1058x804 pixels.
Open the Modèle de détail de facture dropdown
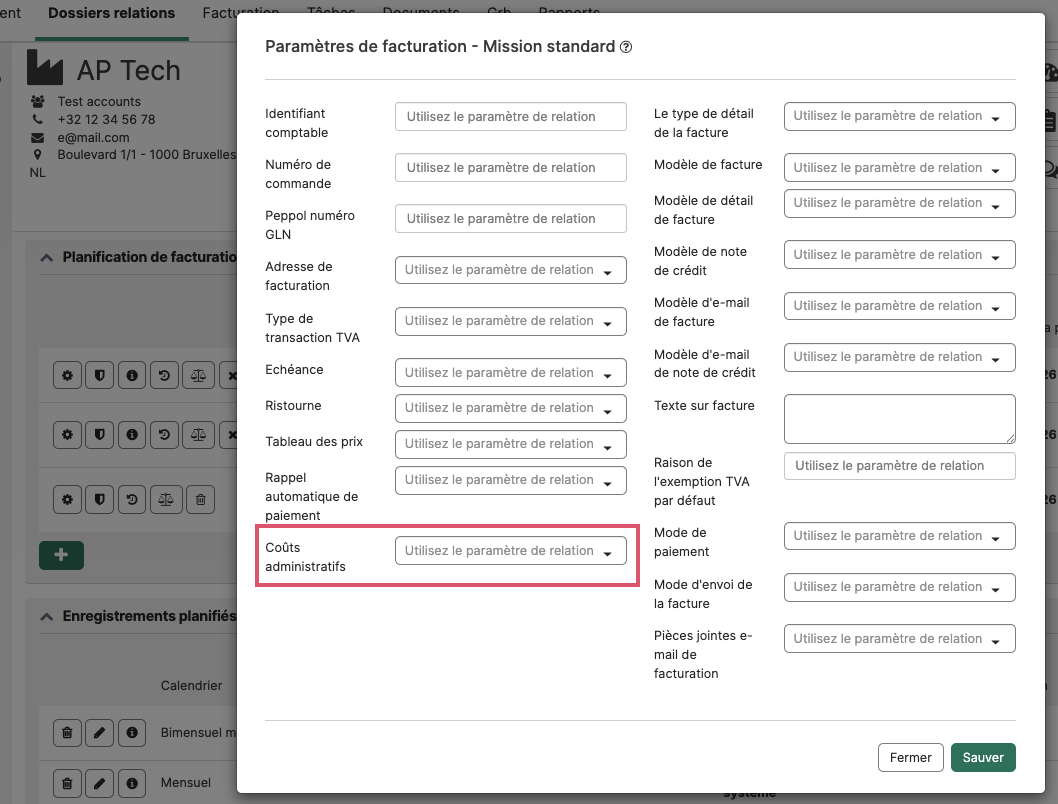coord(899,203)
